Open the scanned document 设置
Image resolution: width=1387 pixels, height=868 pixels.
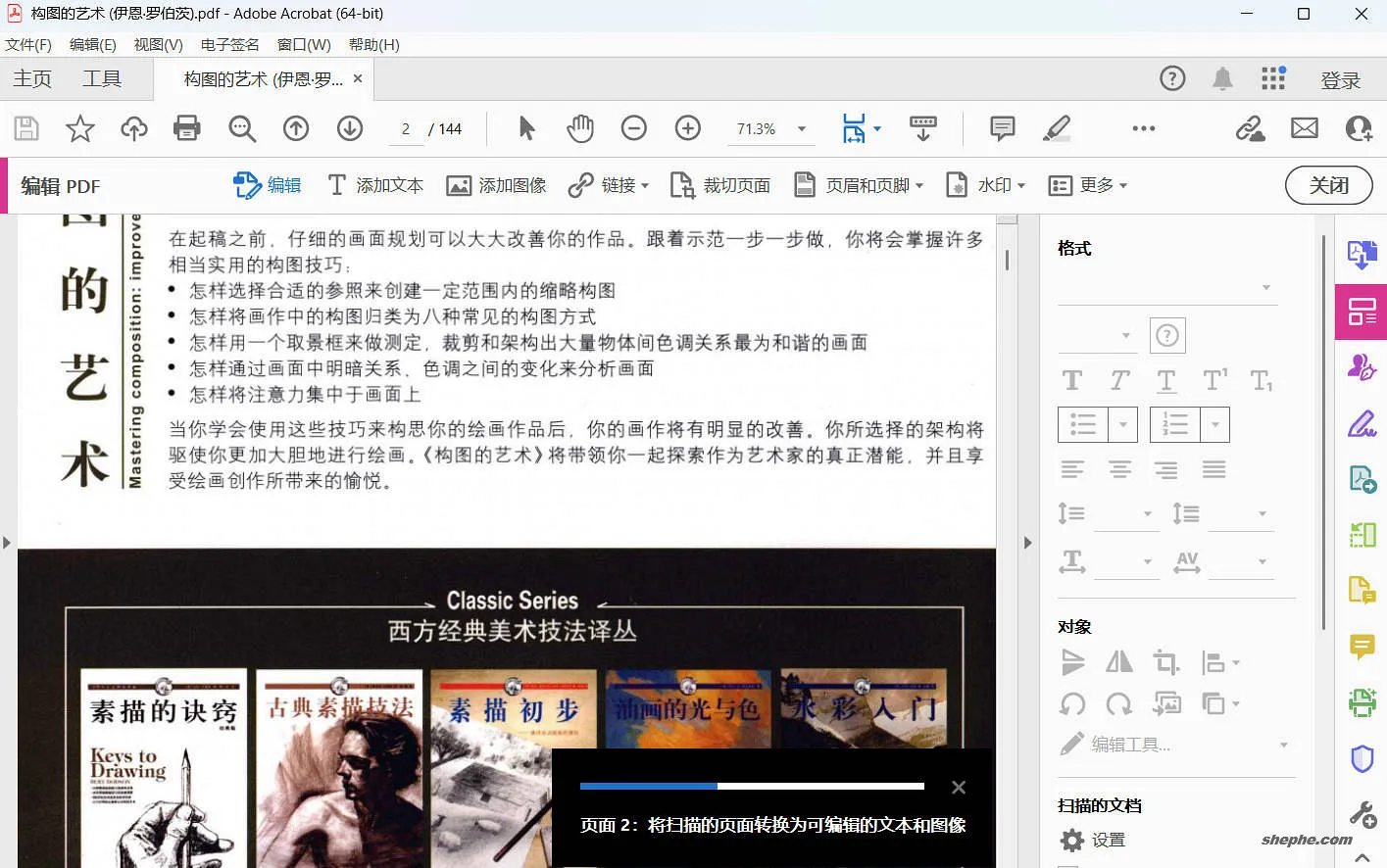click(1093, 841)
